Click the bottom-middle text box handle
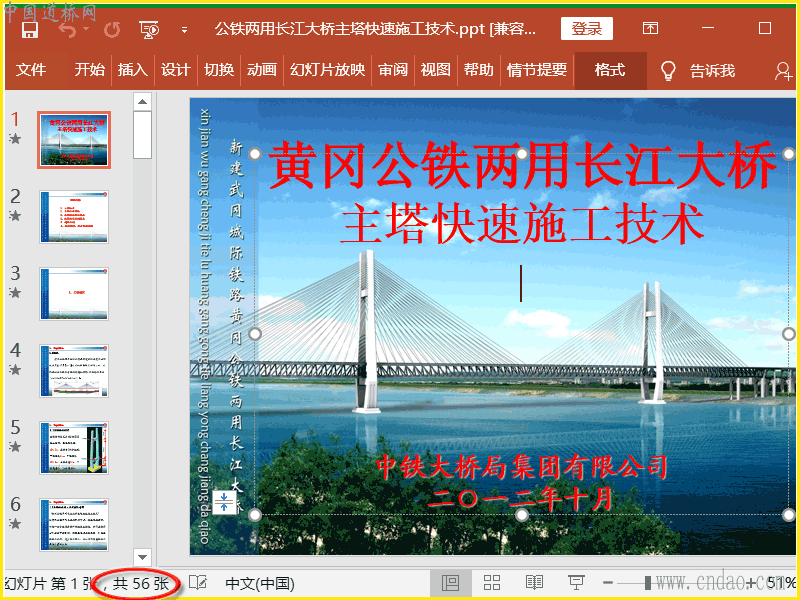 (x=521, y=515)
